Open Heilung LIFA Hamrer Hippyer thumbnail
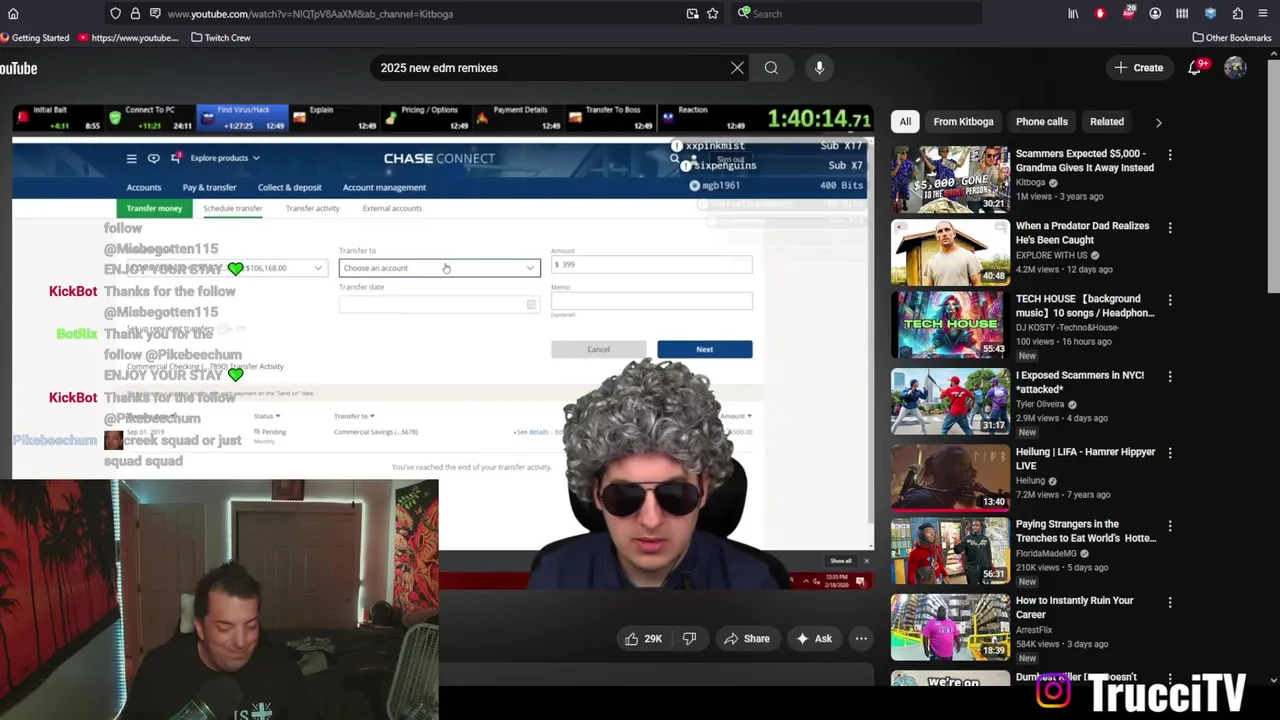Screen dimensions: 1280x720 950,477
